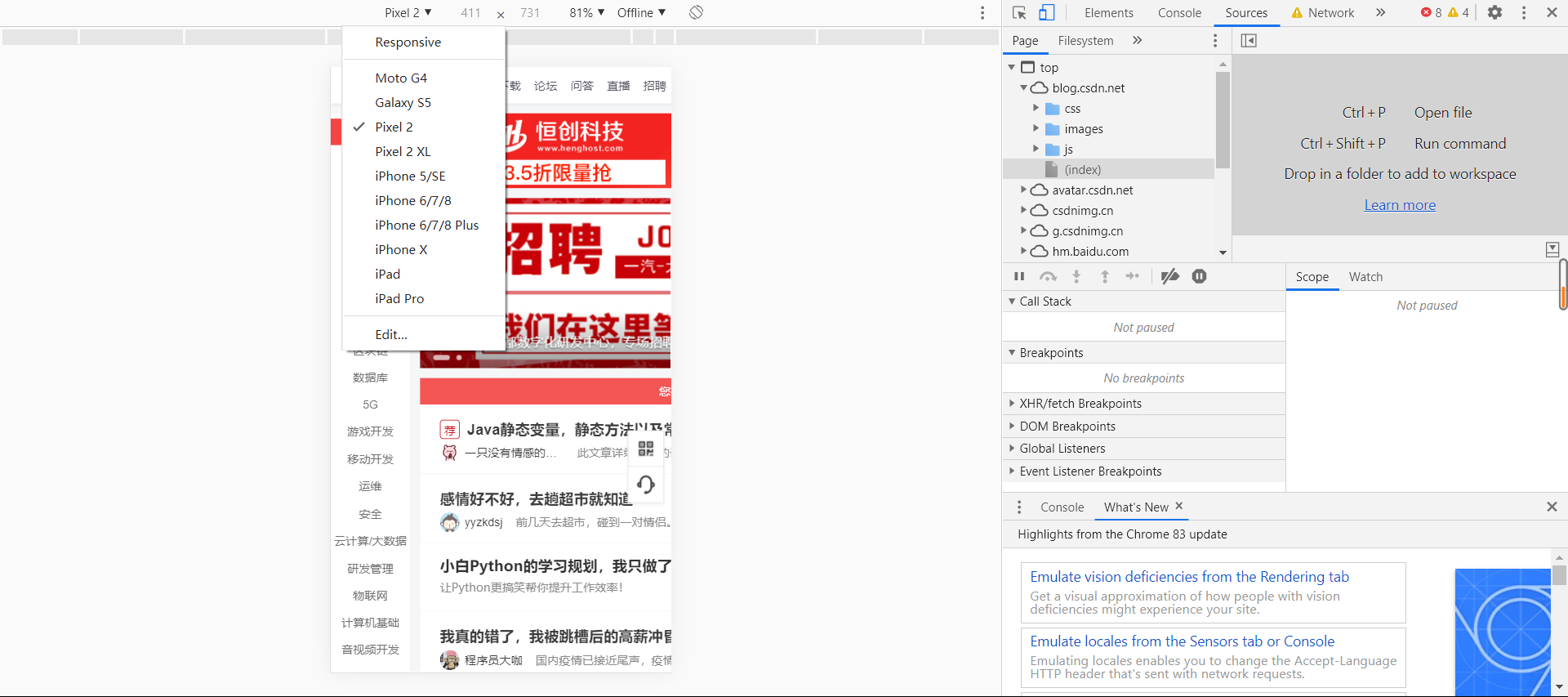Show more Sources navigator tabs chevron
Viewport: 1568px width, 697px height.
(x=1137, y=40)
